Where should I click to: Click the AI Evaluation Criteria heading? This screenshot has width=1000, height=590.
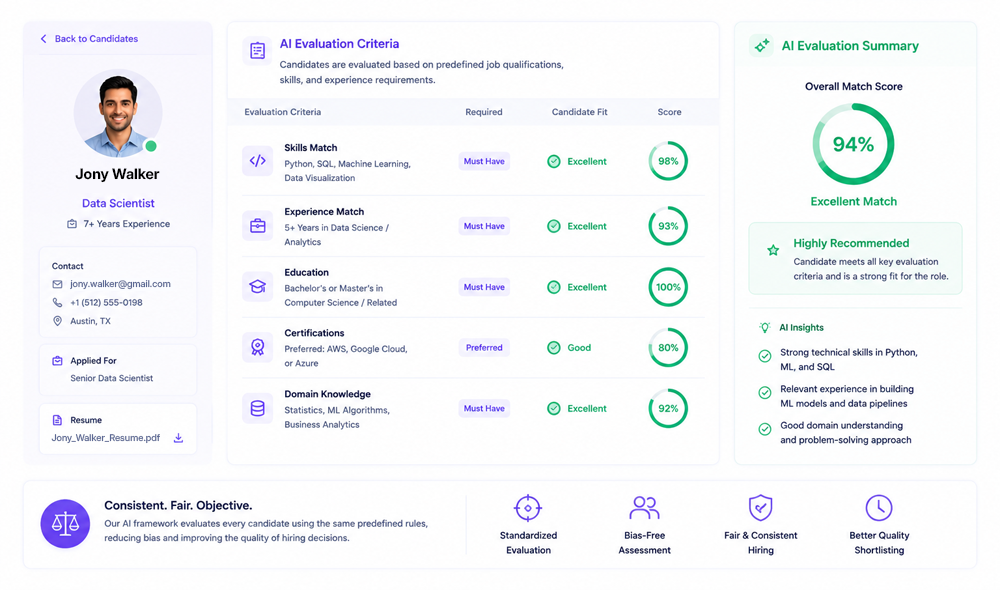tap(339, 44)
